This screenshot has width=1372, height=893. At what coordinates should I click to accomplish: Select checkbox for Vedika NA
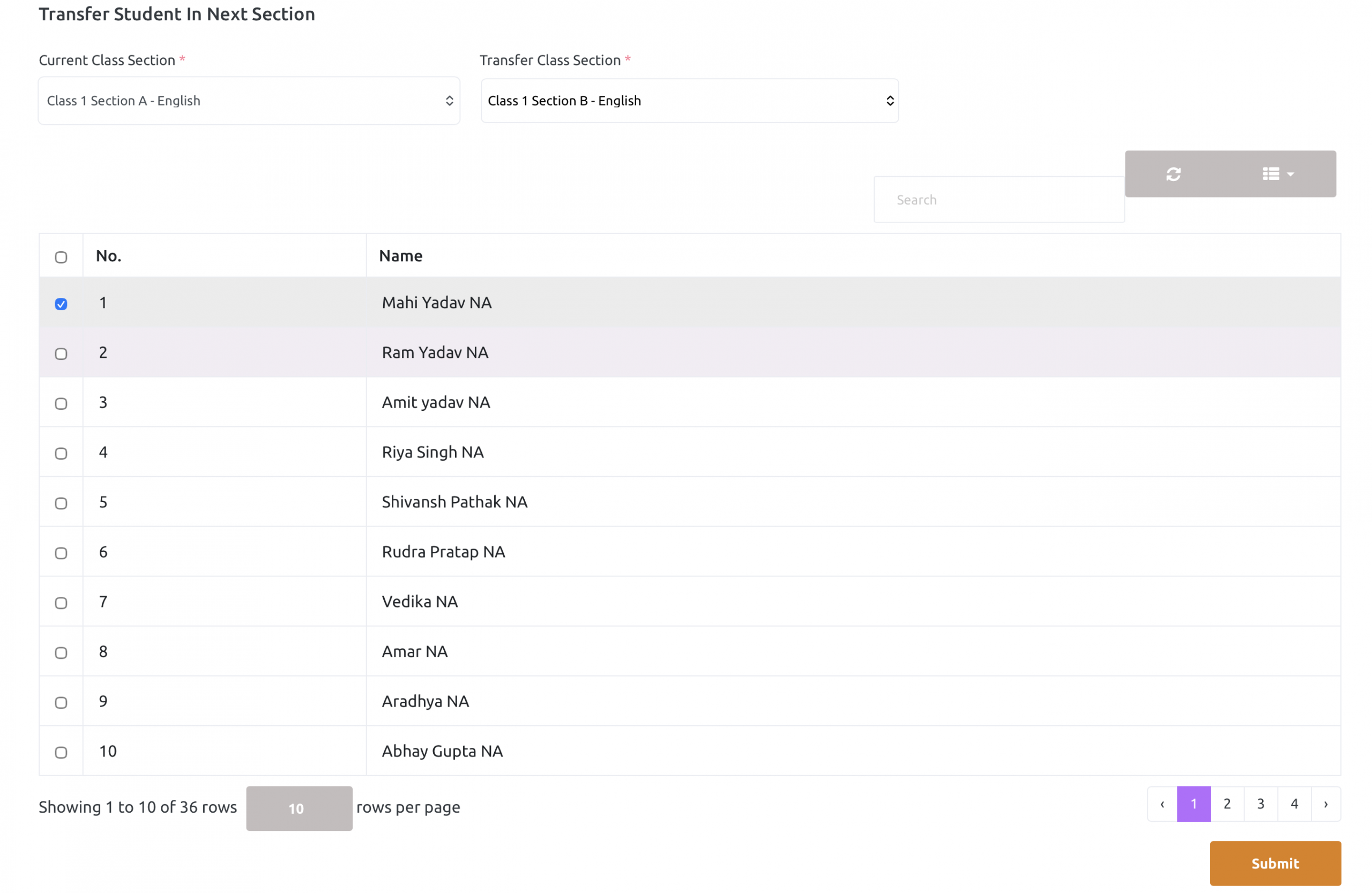click(61, 603)
